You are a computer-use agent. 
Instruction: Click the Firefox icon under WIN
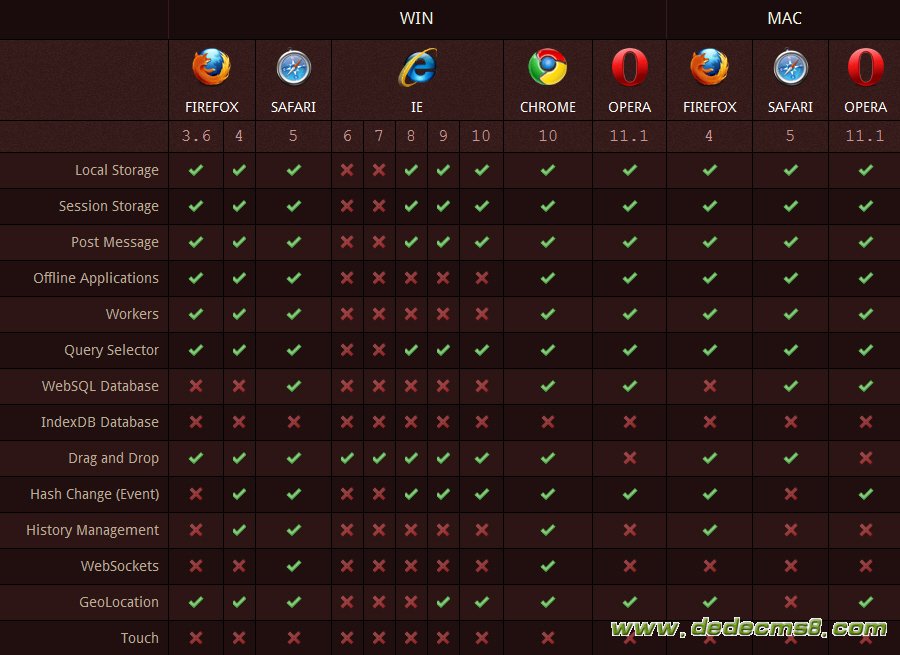[211, 68]
